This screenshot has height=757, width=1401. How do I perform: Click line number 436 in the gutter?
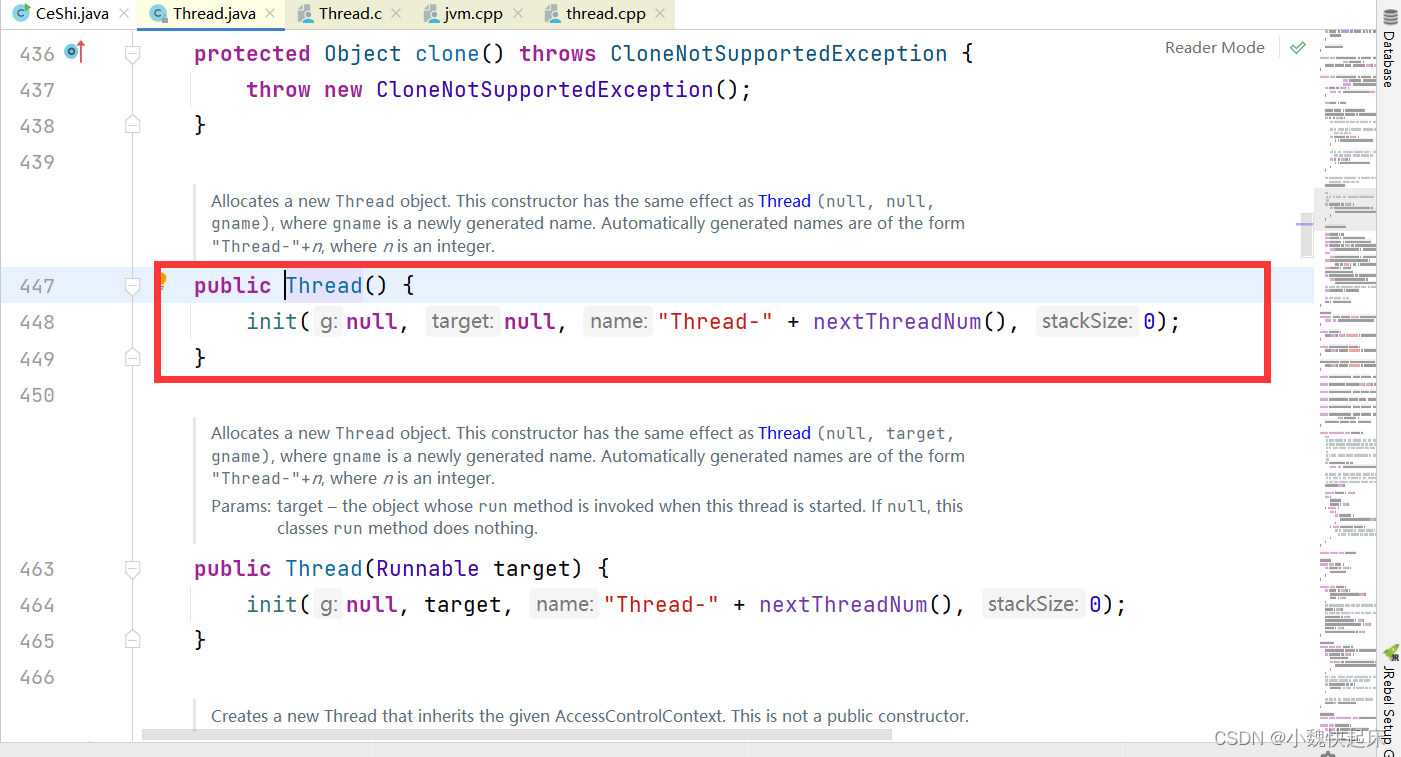(37, 54)
